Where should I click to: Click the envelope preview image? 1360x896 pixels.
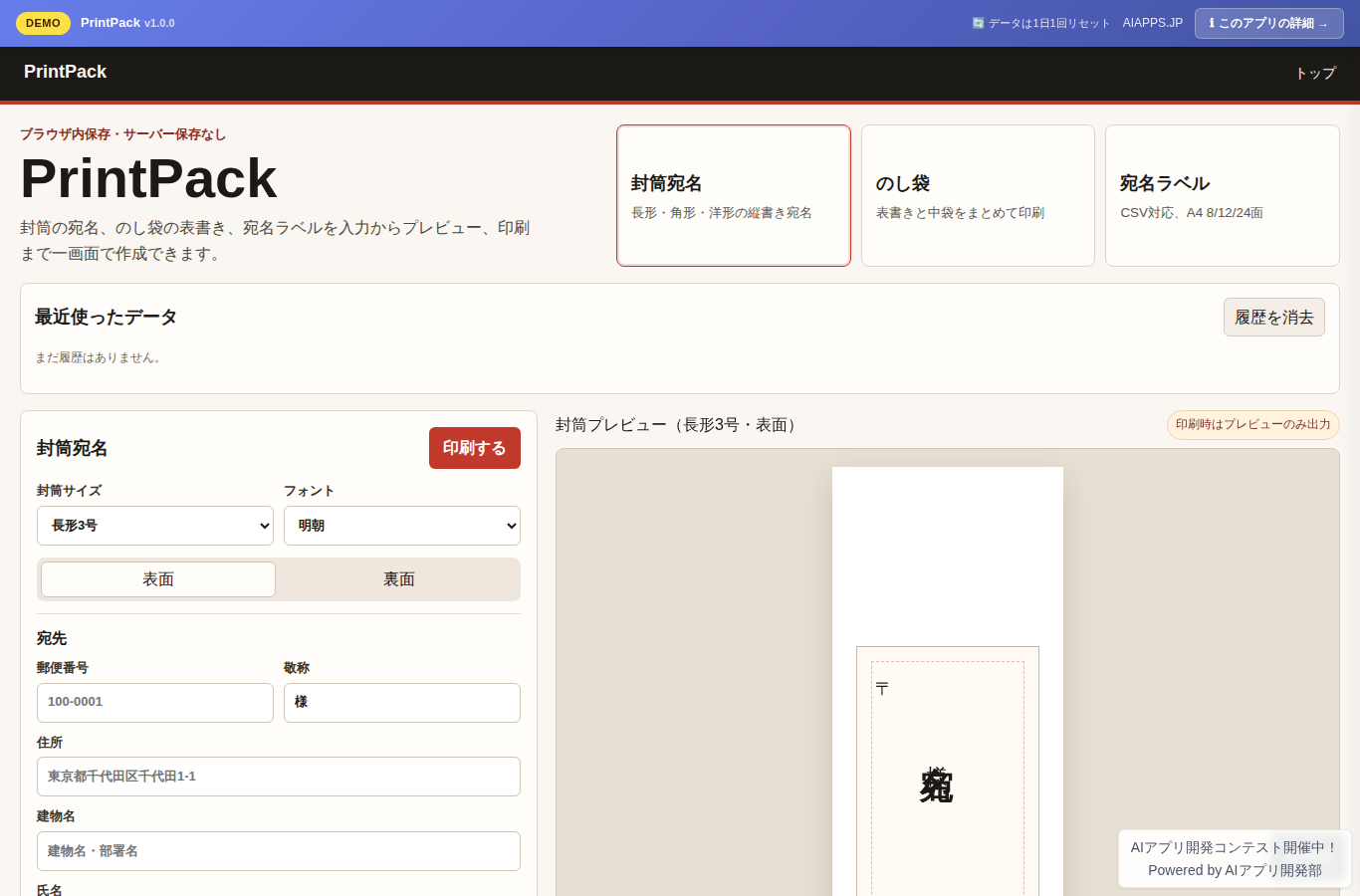948,681
